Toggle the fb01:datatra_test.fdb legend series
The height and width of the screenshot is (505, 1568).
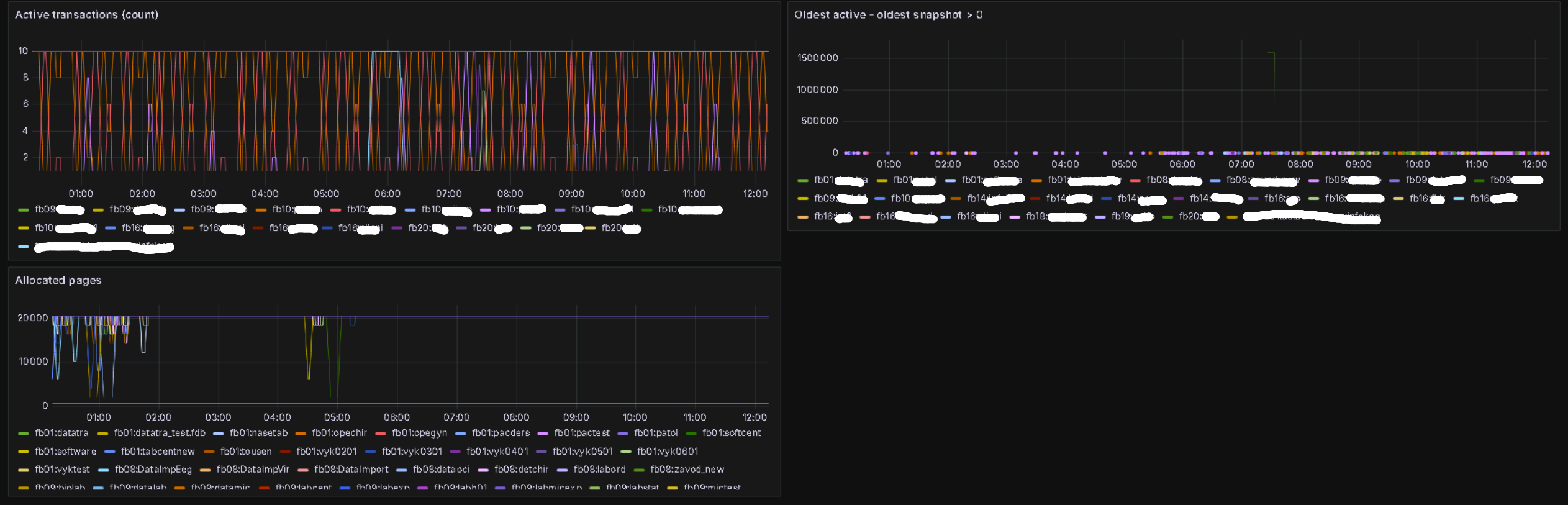pyautogui.click(x=160, y=433)
